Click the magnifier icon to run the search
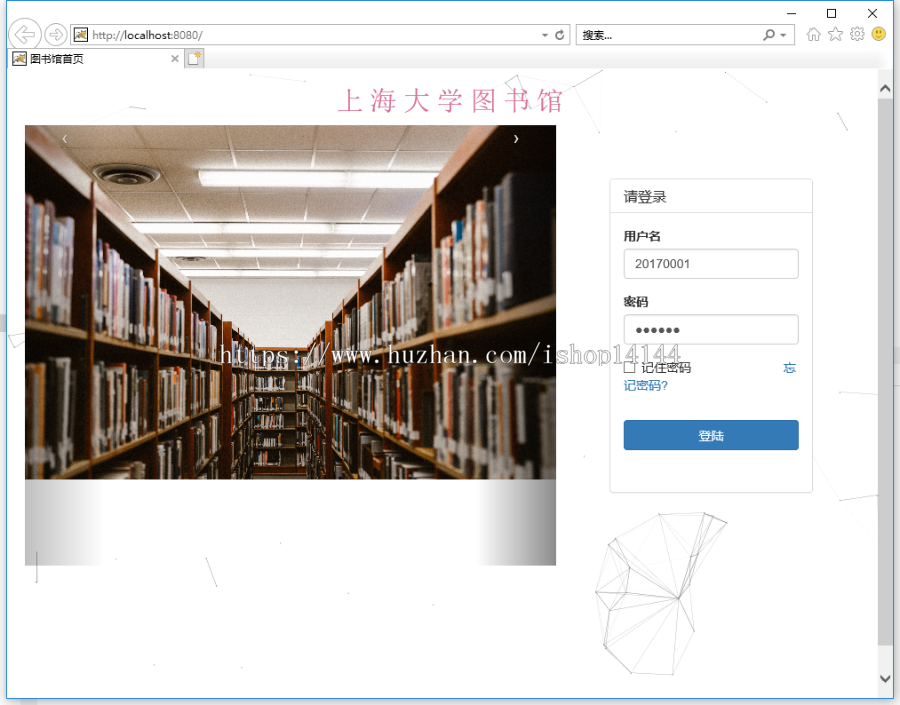900x705 pixels. pyautogui.click(x=767, y=33)
